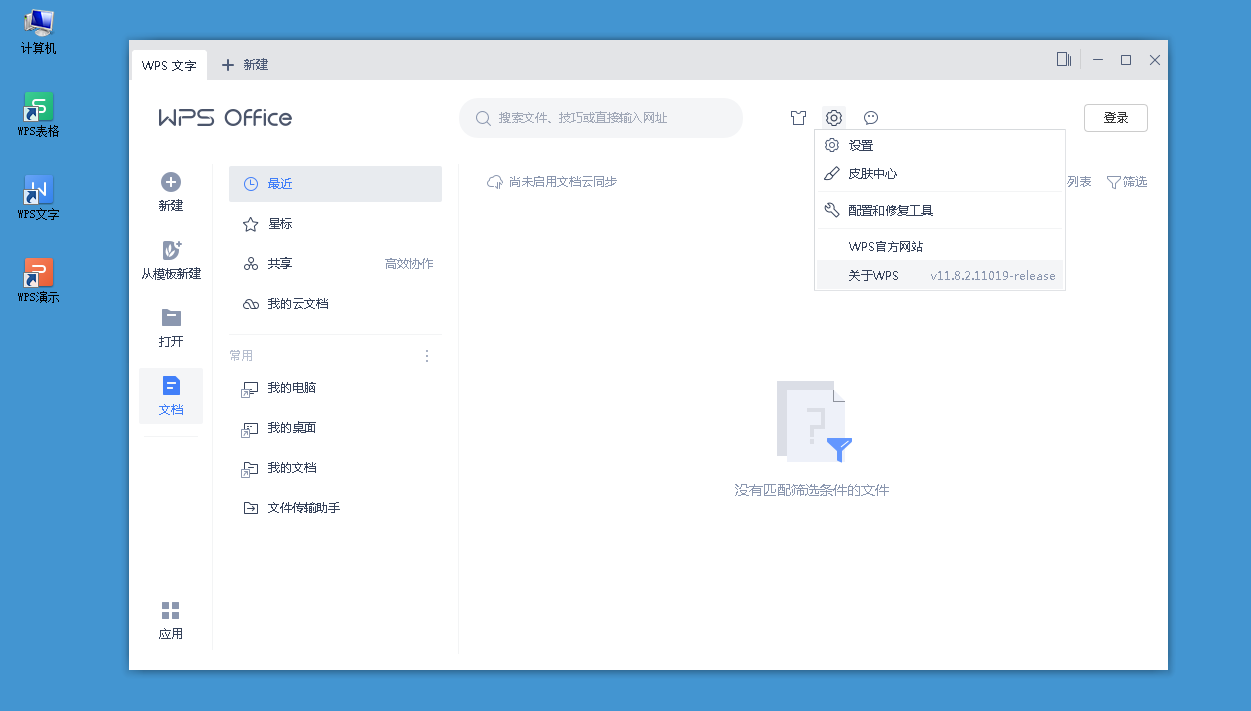
Task: Click the skin center shirt icon
Action: (798, 118)
